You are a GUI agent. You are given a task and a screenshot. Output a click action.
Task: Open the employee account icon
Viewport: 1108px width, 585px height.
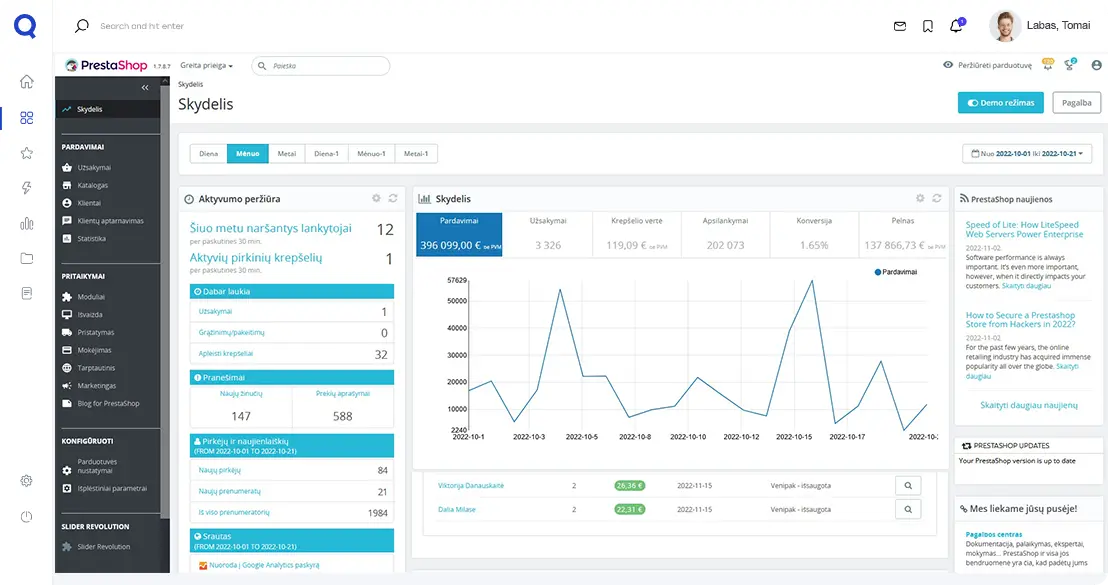tap(1096, 65)
